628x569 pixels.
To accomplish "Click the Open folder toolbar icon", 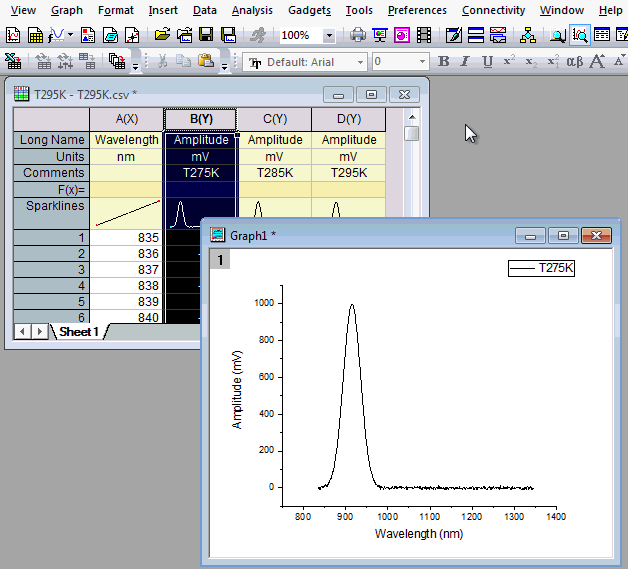I will [x=163, y=35].
